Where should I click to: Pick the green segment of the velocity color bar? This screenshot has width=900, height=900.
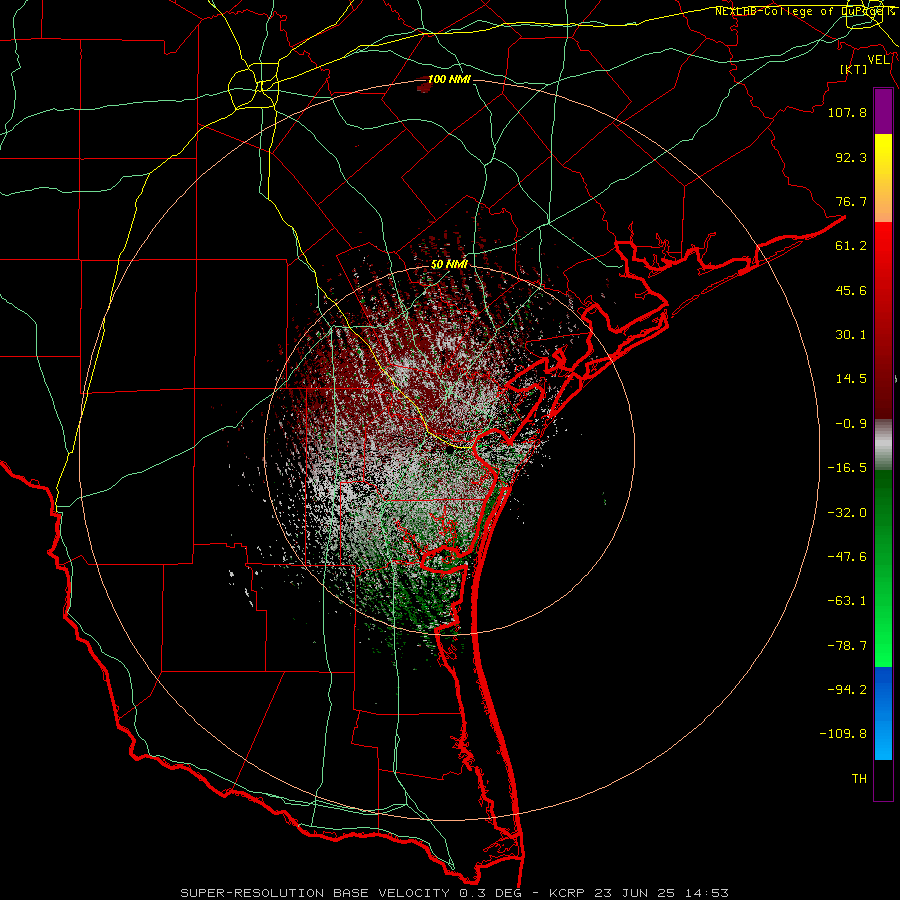point(883,568)
